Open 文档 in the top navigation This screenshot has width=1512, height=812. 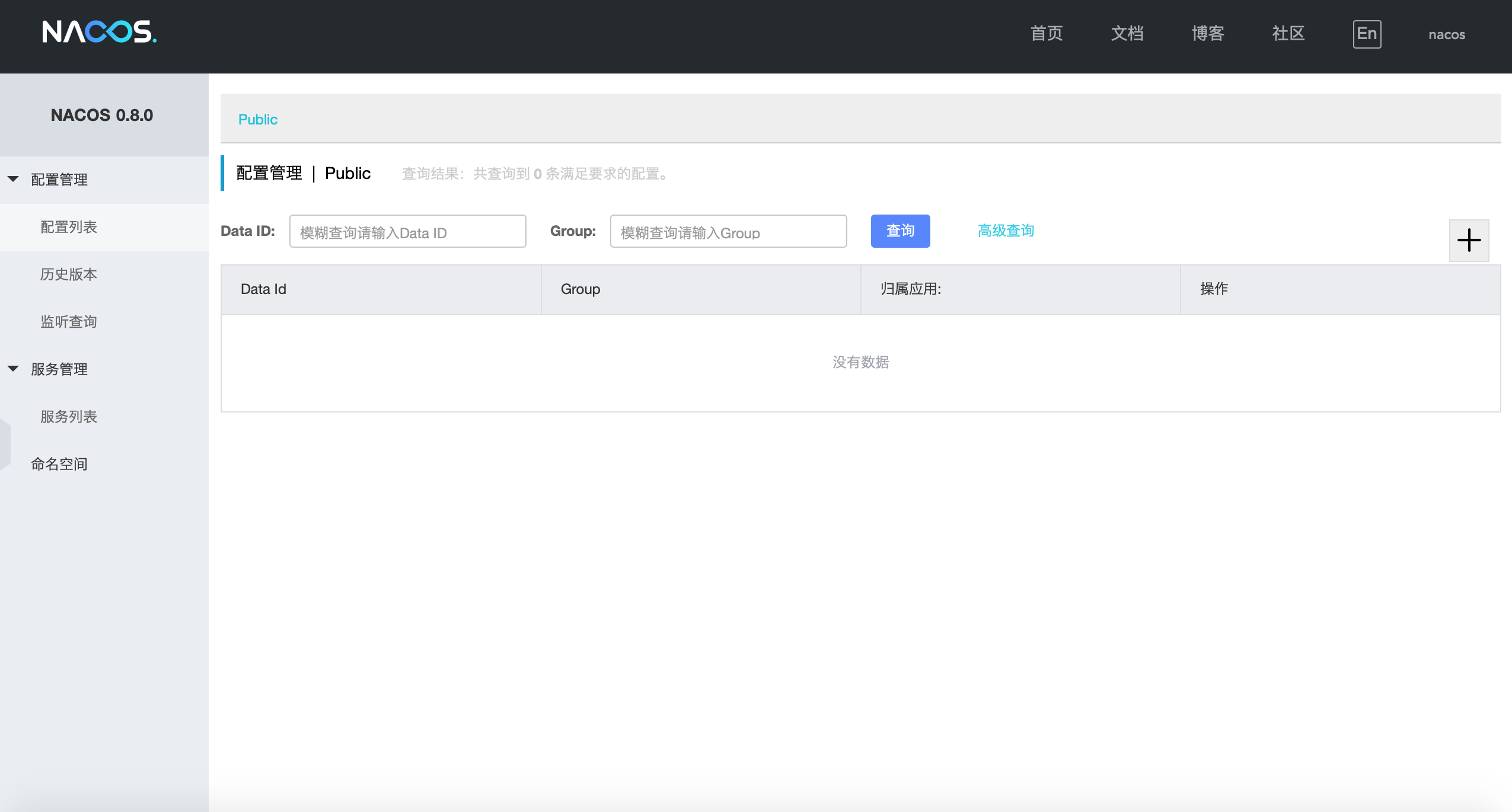point(1126,34)
